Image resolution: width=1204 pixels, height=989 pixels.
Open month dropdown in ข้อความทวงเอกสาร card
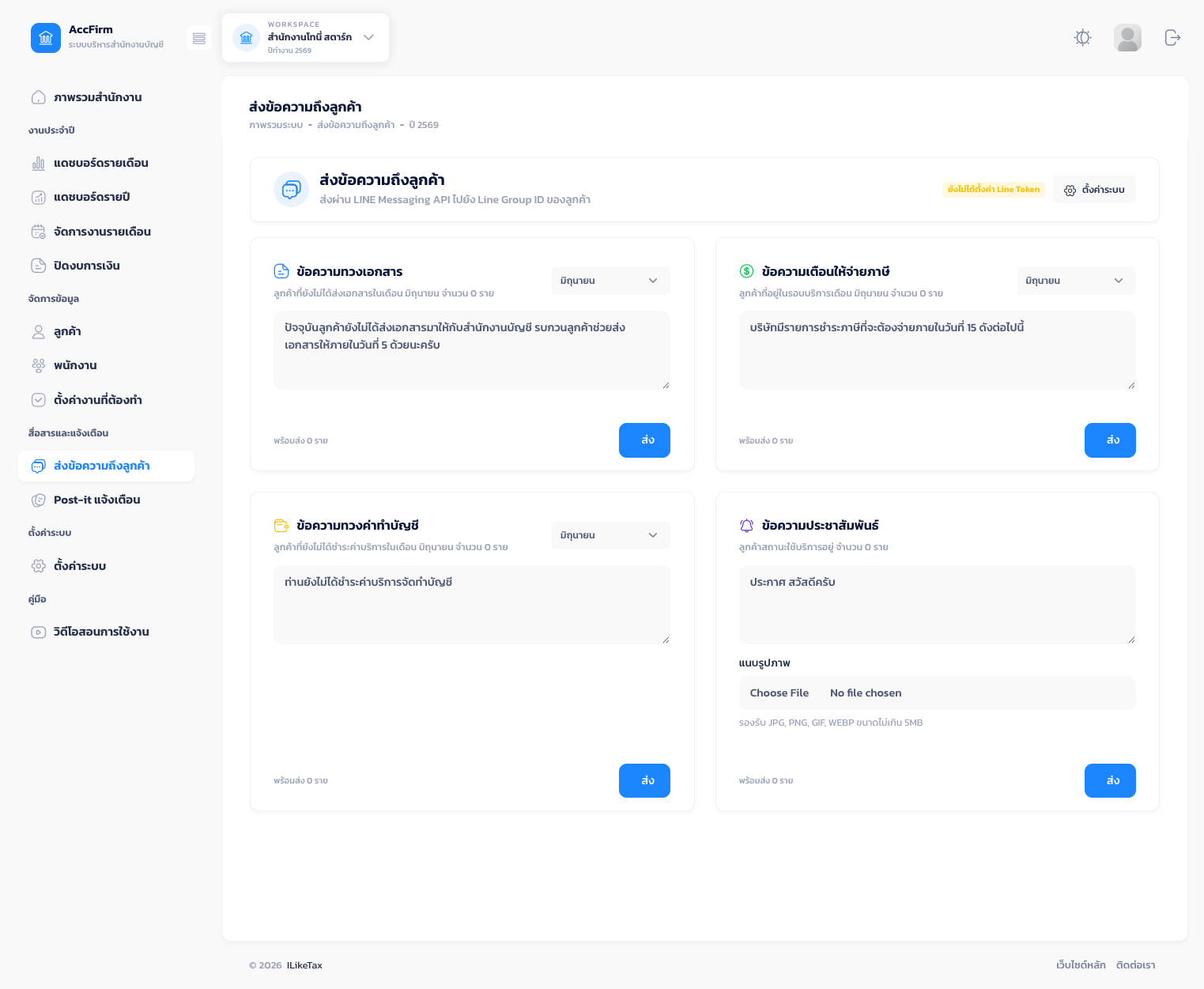tap(610, 281)
